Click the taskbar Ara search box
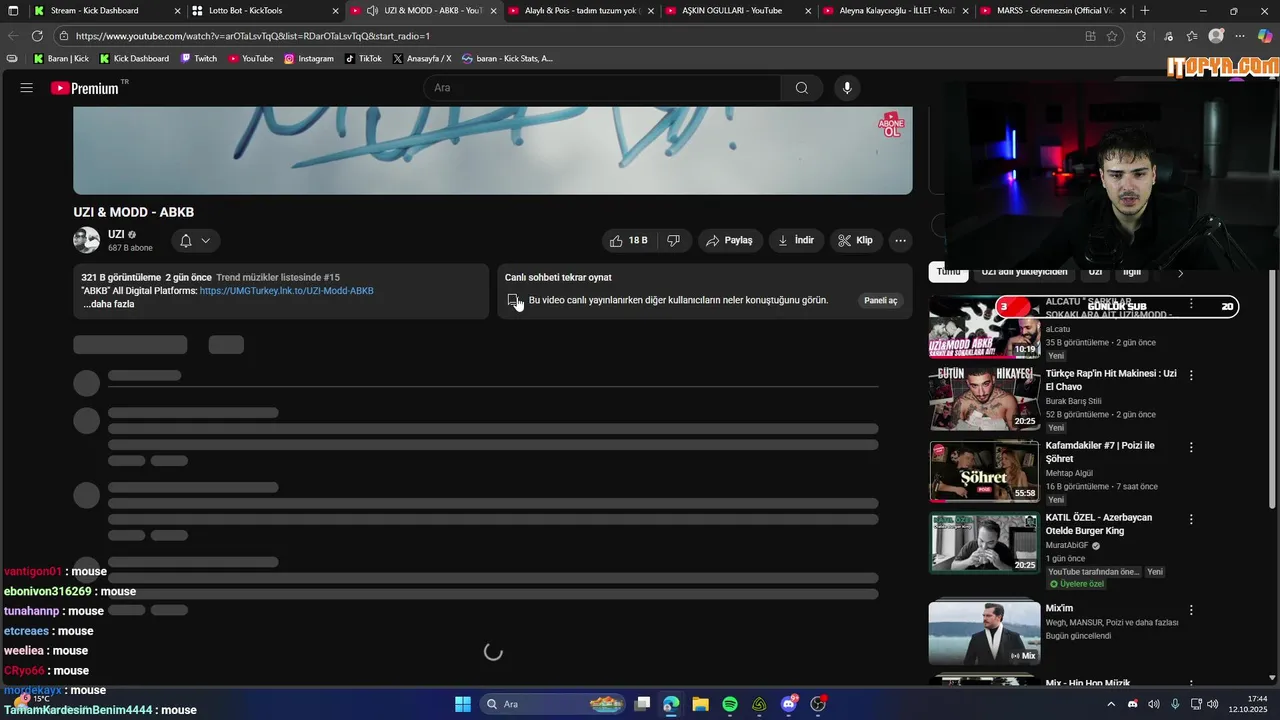Screen dimensions: 1280x720 (553, 704)
